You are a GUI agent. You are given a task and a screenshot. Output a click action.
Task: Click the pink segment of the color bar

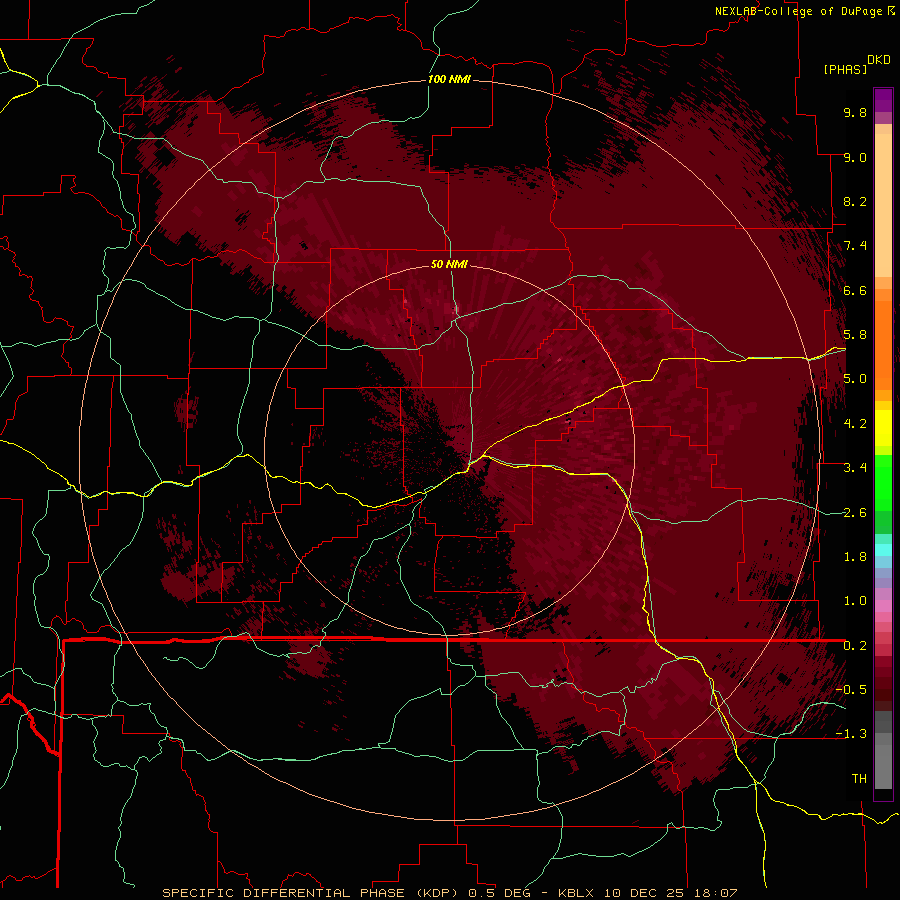(883, 606)
